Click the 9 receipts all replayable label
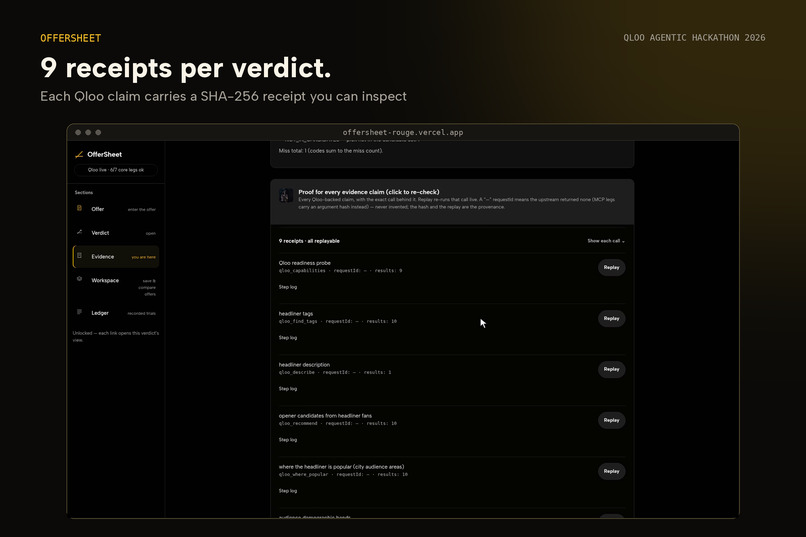 point(309,241)
